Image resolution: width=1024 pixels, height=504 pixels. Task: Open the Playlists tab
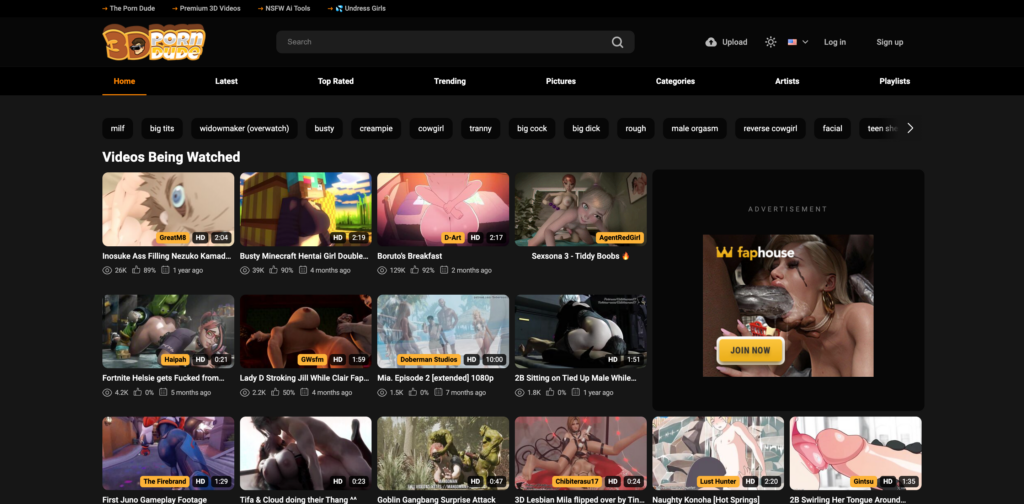895,82
